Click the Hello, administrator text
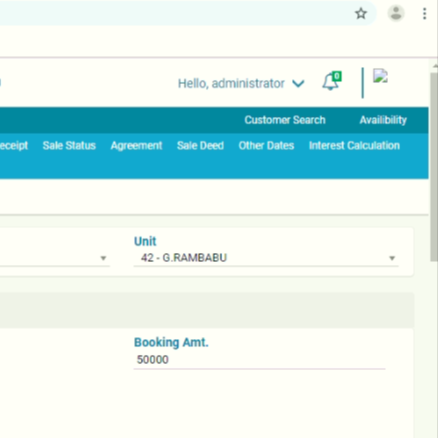The image size is (438, 438). point(231,83)
